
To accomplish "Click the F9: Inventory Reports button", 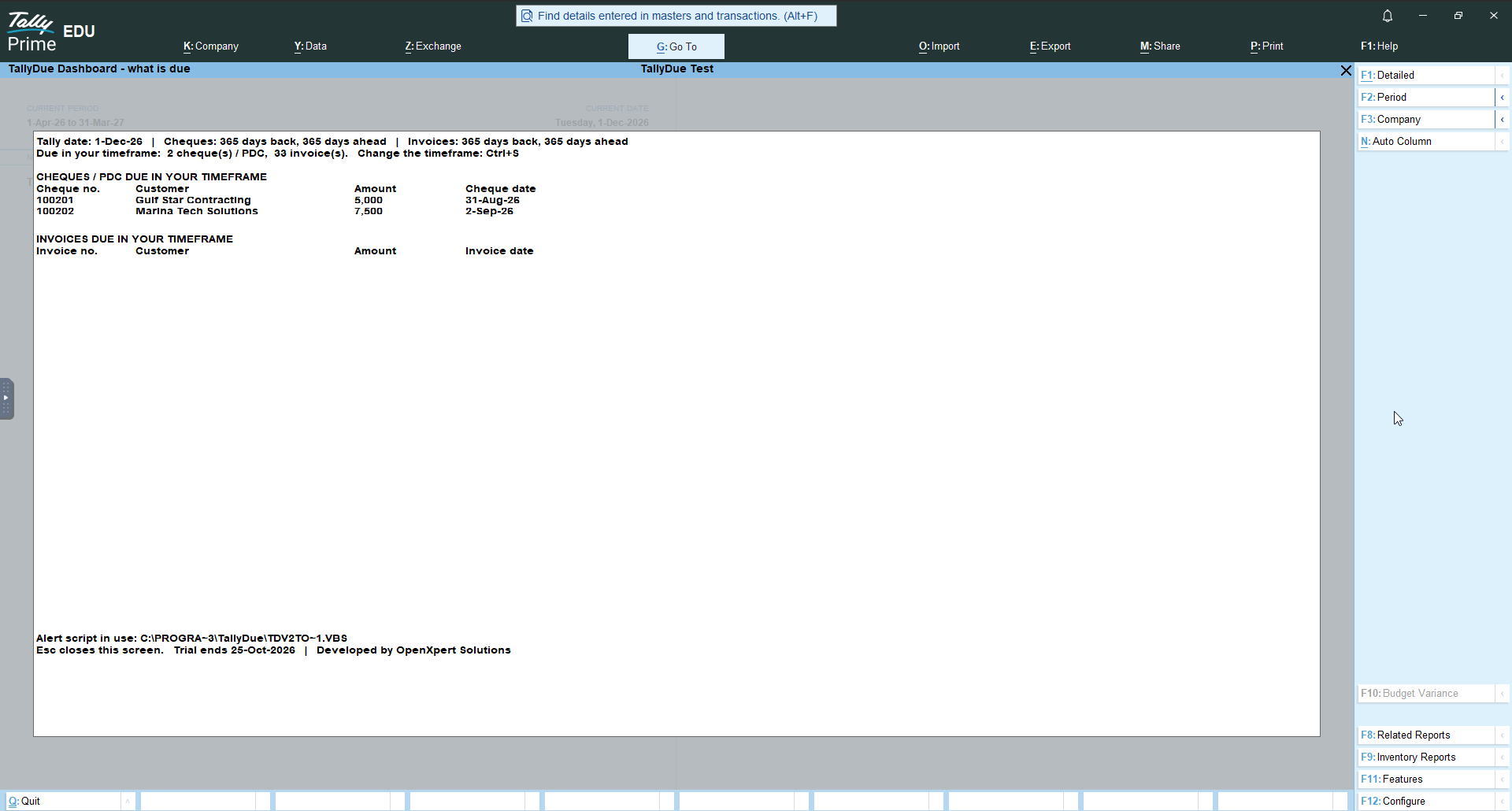I will [1426, 757].
